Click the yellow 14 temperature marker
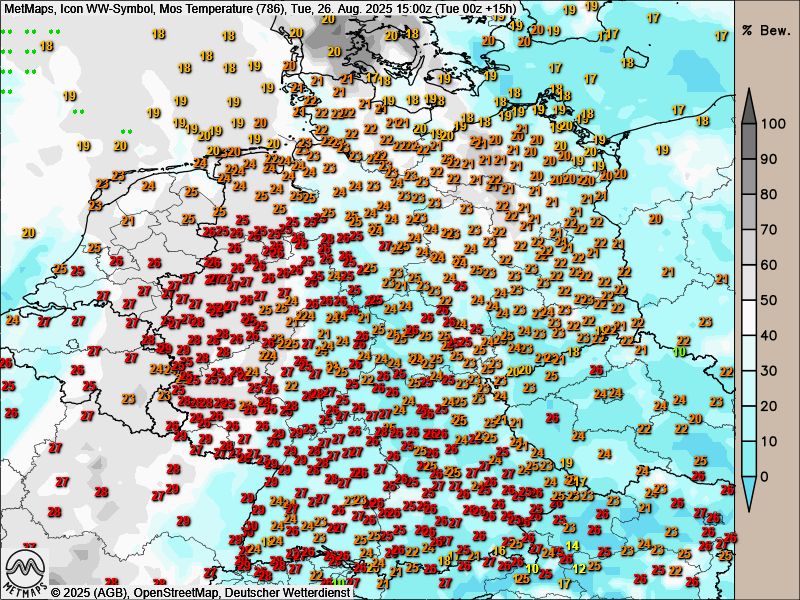This screenshot has width=800, height=600. [572, 546]
